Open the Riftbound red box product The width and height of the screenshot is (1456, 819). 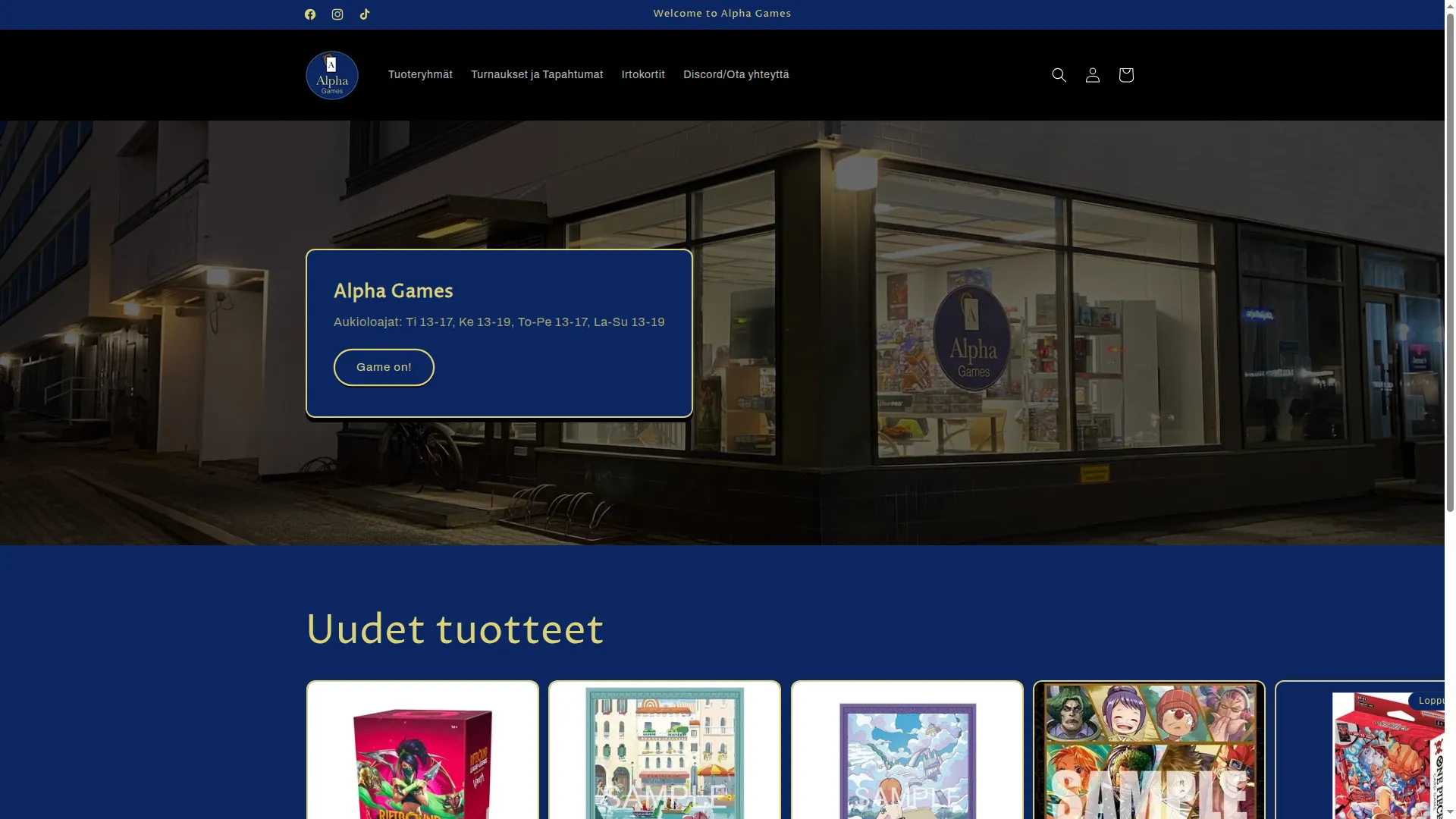coord(422,751)
